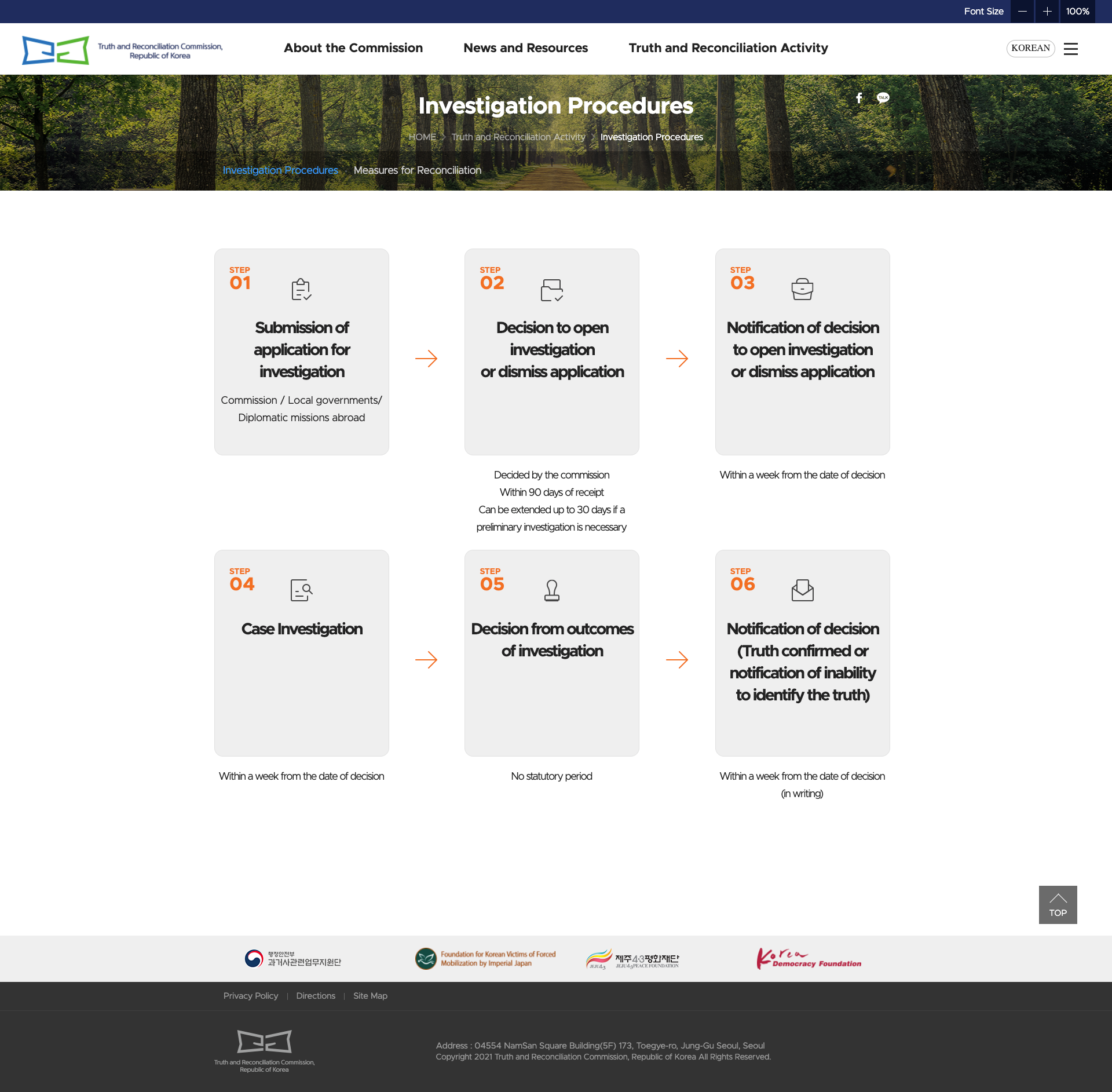Open the News and Resources menu

(525, 48)
